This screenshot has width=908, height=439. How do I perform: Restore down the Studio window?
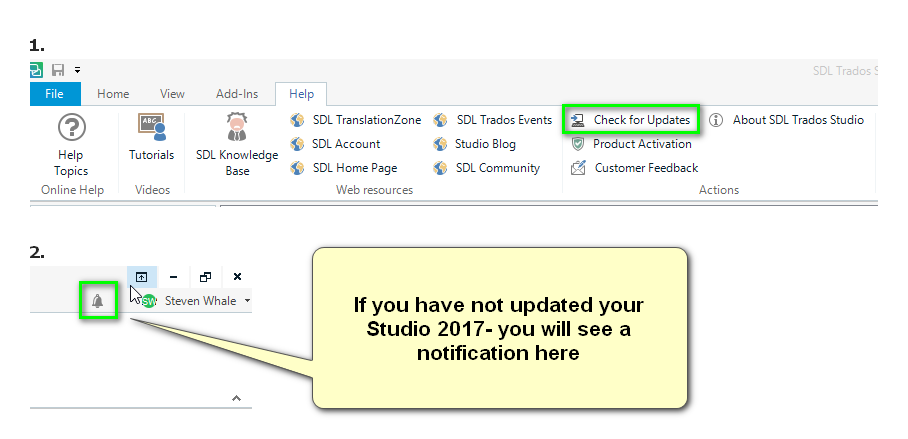205,277
